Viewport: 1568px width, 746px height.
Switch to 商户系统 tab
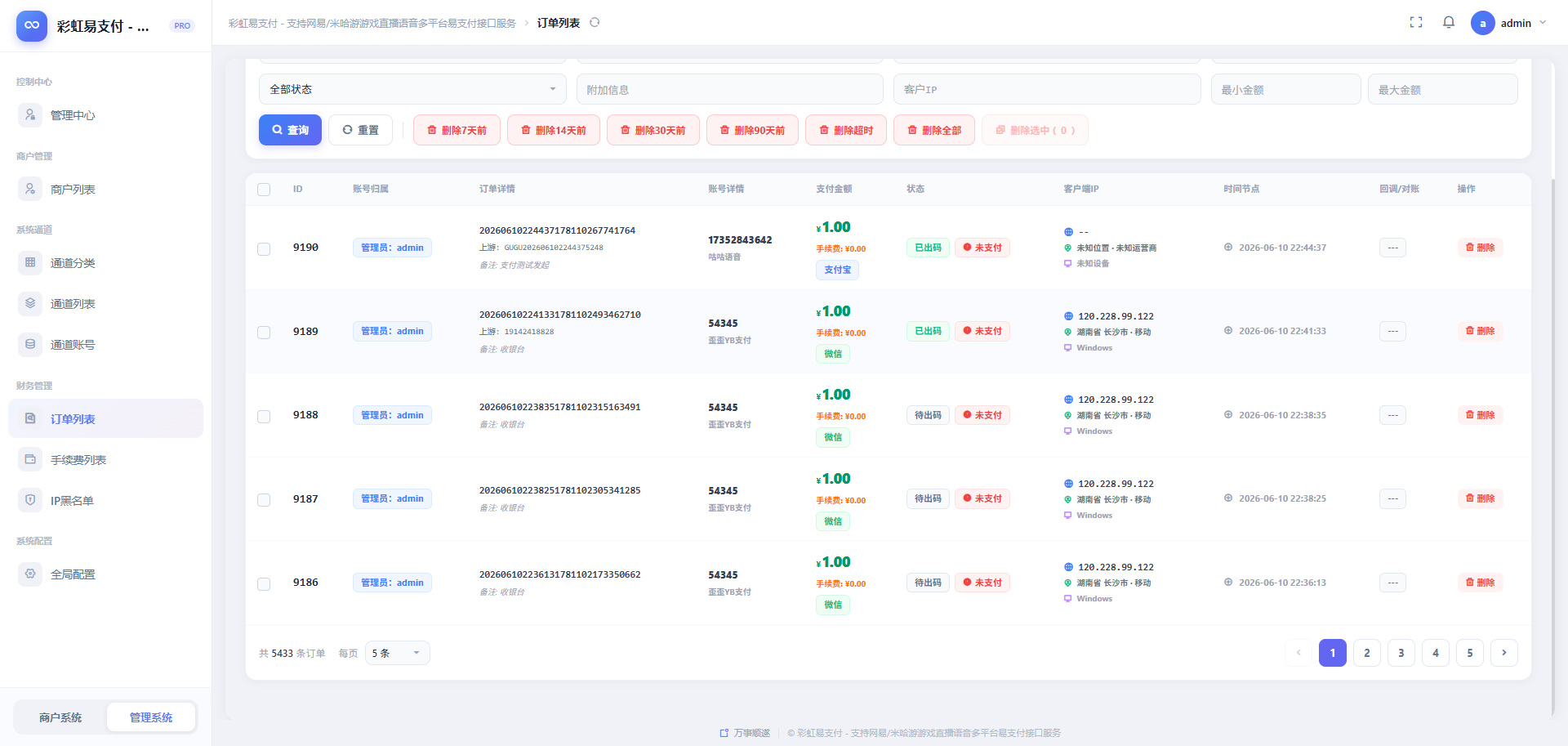(x=60, y=717)
